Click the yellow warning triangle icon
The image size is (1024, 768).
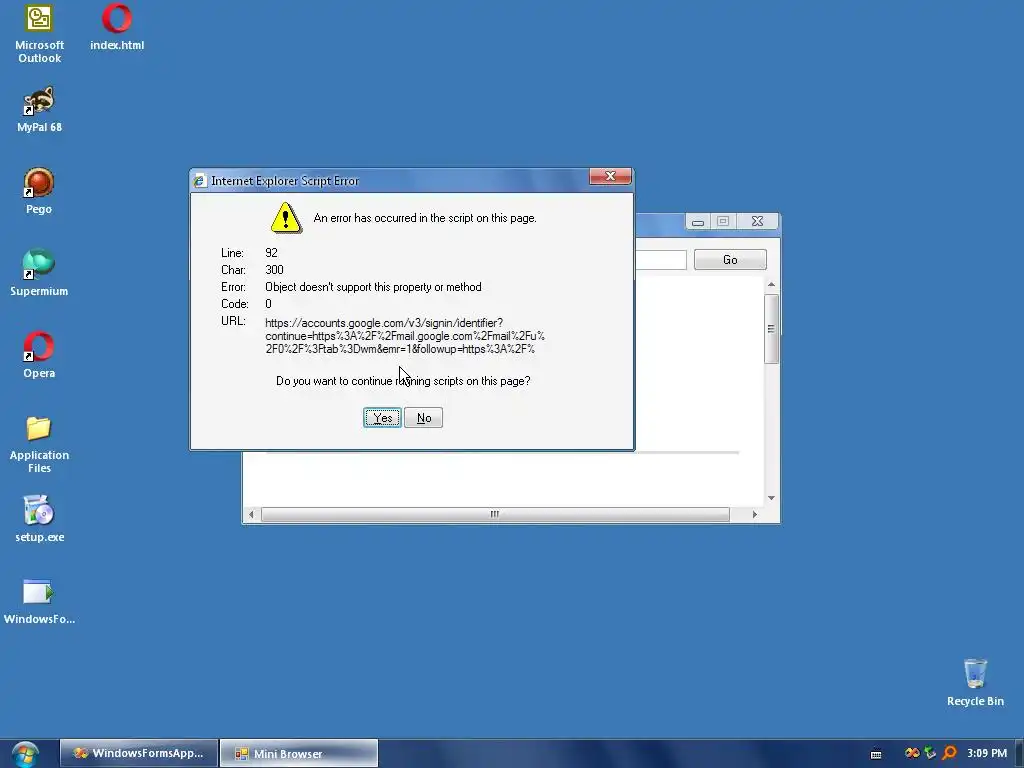(286, 217)
